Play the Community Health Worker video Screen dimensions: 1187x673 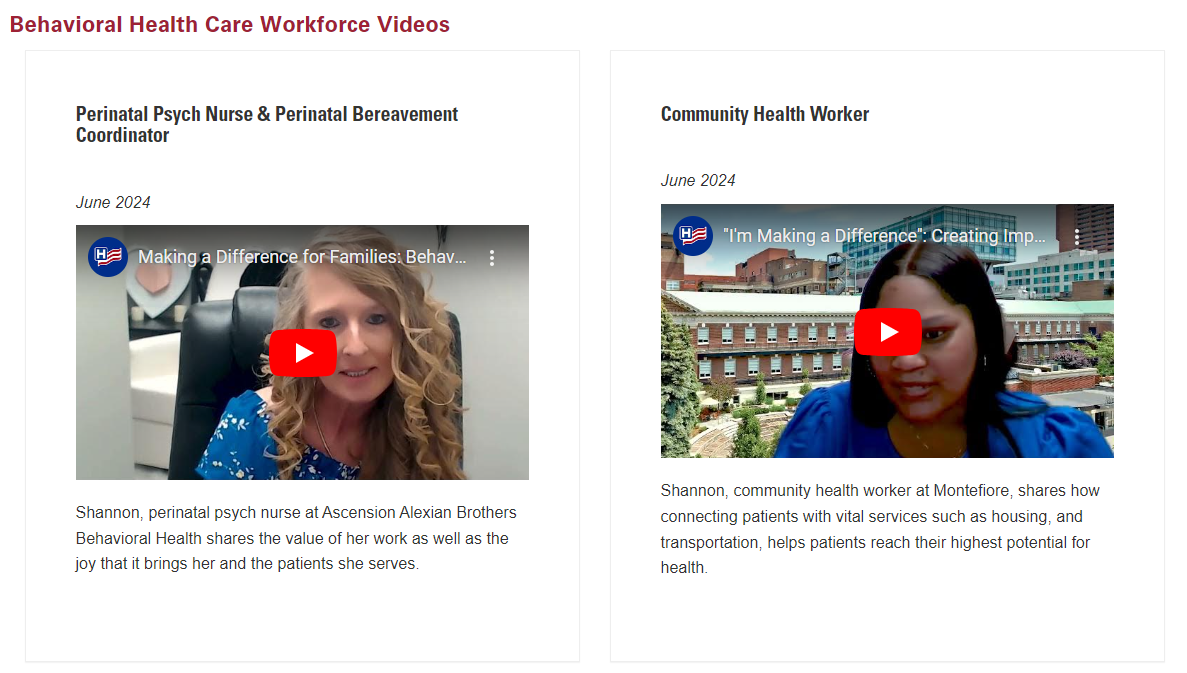tap(888, 332)
